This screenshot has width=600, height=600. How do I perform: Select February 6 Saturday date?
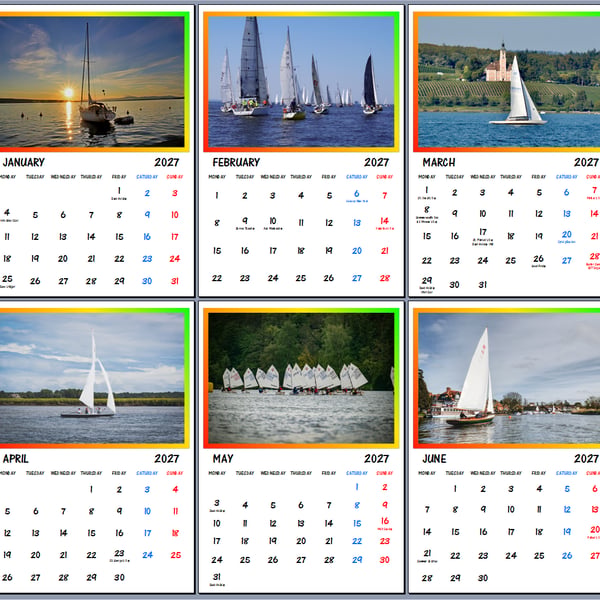point(357,196)
